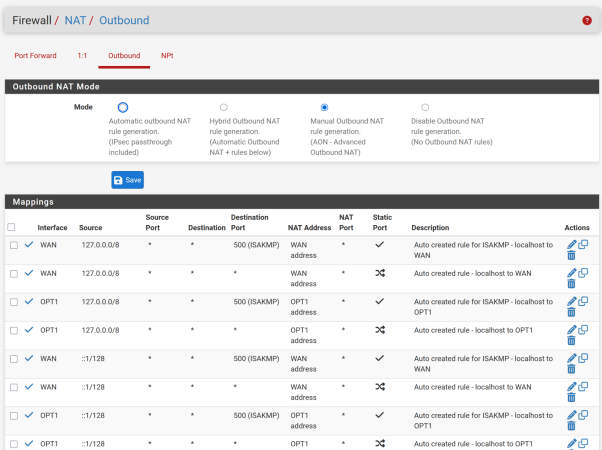Open the Outbound tab
Image resolution: width=602 pixels, height=450 pixels.
[124, 56]
